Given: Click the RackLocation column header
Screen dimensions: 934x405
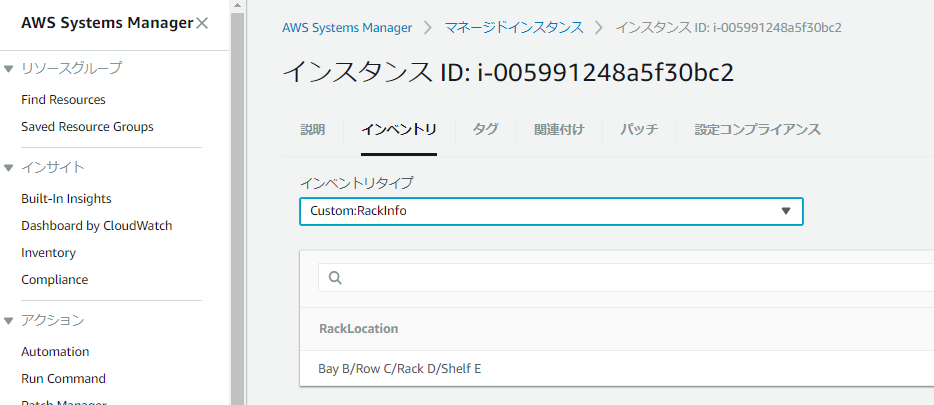Looking at the screenshot, I should [359, 329].
